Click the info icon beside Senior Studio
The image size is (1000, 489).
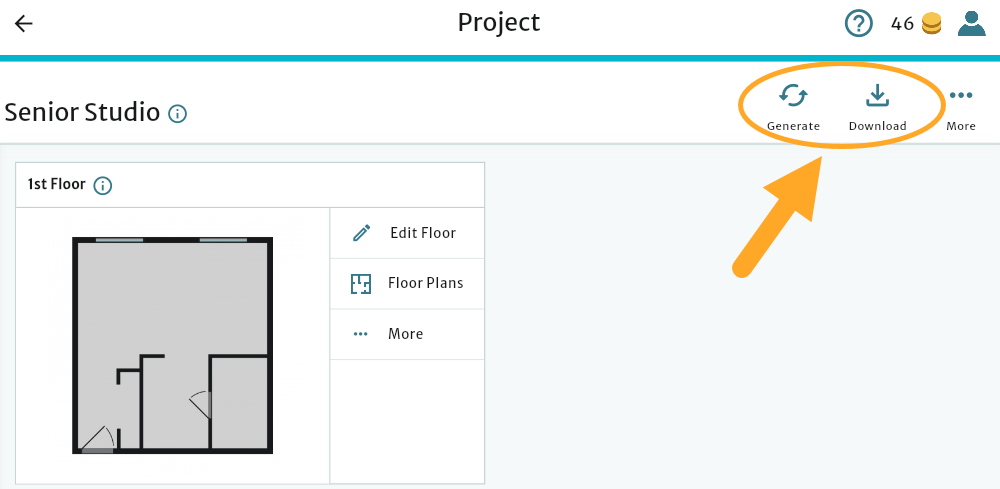point(178,114)
